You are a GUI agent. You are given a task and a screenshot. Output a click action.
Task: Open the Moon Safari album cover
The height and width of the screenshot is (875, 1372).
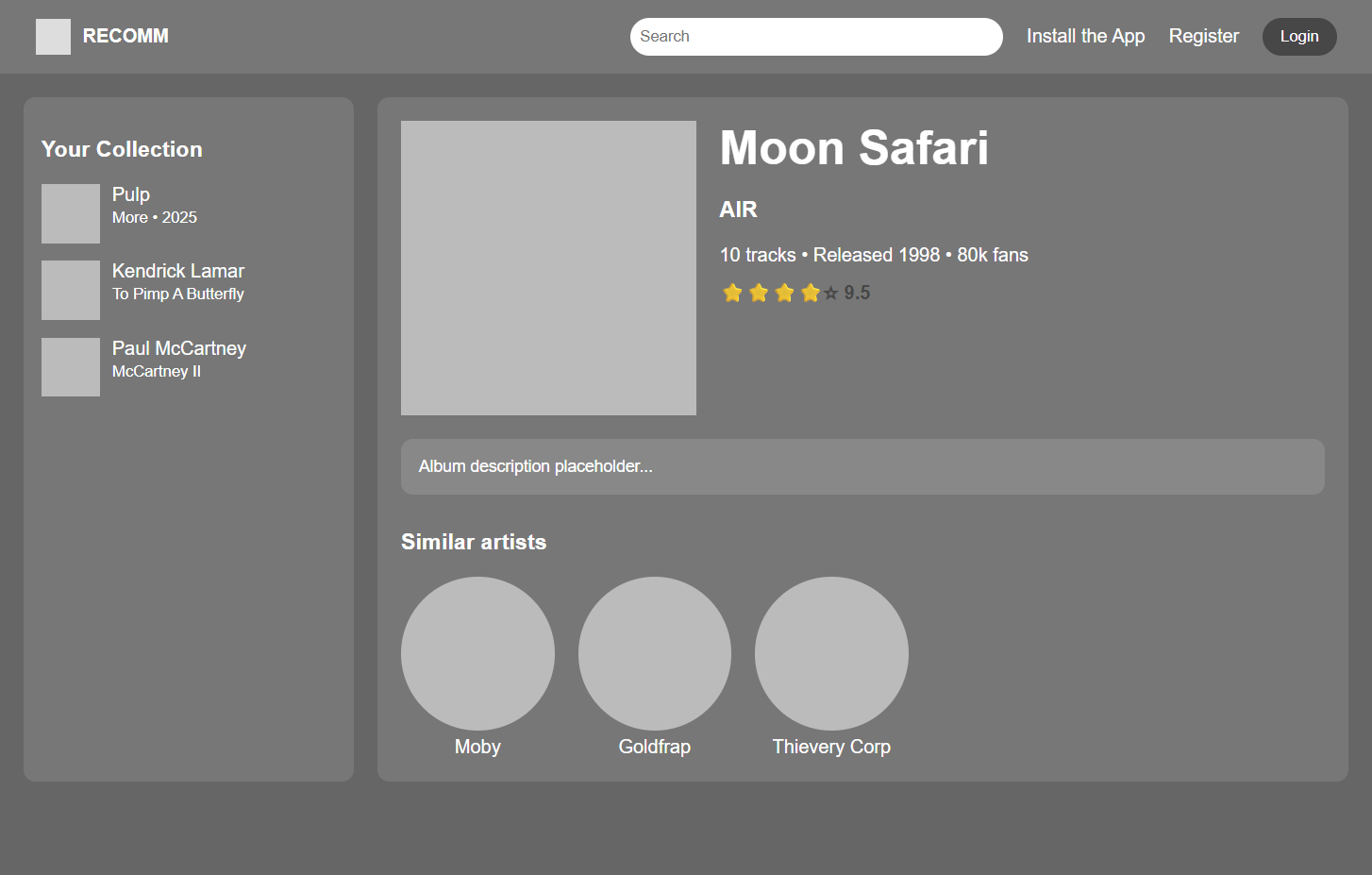pos(548,268)
